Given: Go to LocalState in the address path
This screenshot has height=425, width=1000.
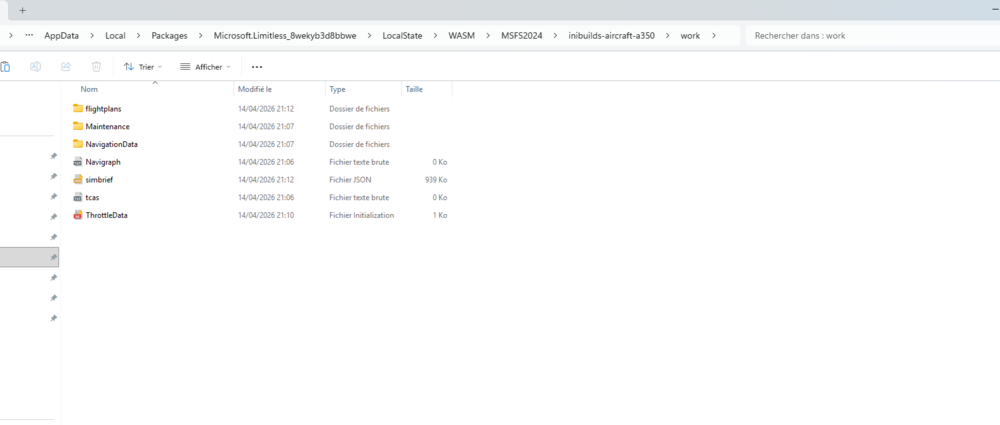Looking at the screenshot, I should (402, 36).
